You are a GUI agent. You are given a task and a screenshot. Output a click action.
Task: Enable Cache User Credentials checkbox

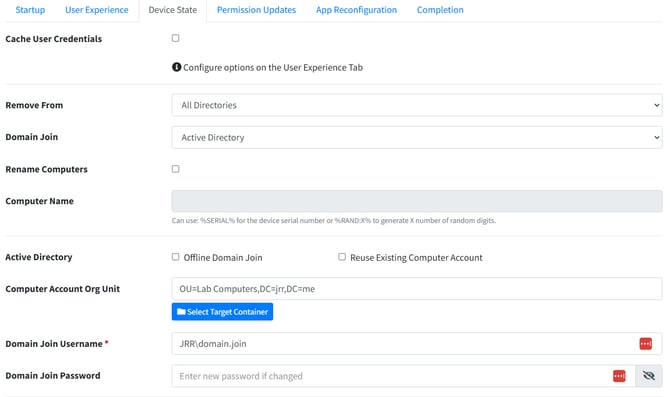[176, 38]
